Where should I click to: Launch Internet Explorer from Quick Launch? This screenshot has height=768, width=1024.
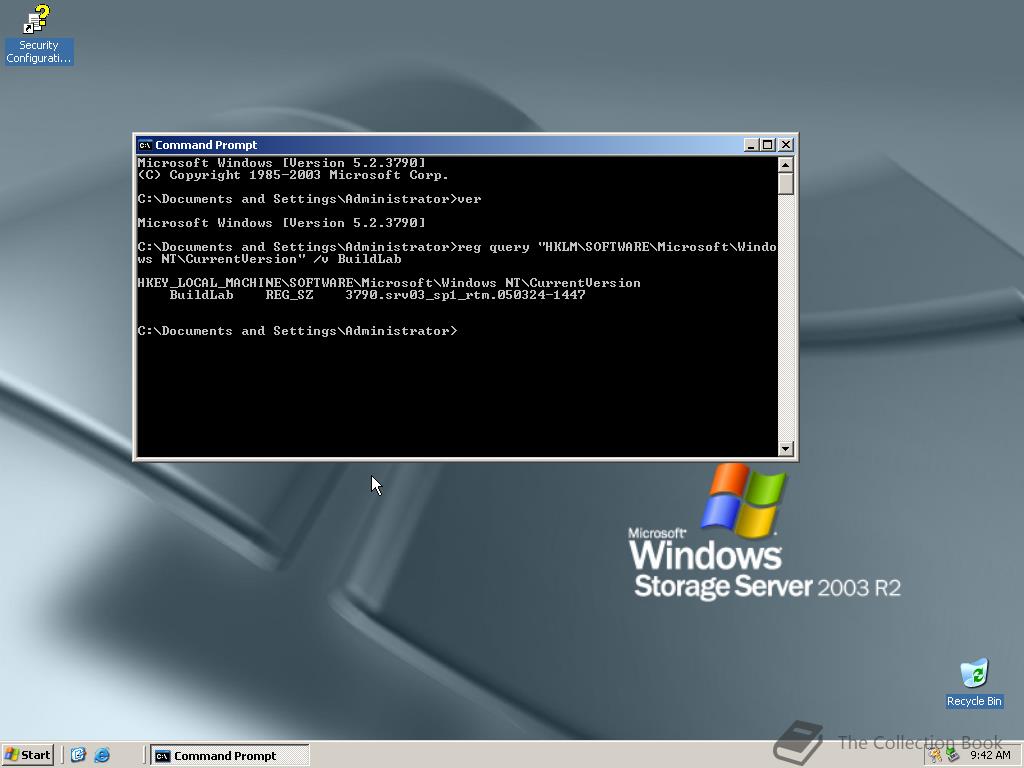[x=102, y=755]
